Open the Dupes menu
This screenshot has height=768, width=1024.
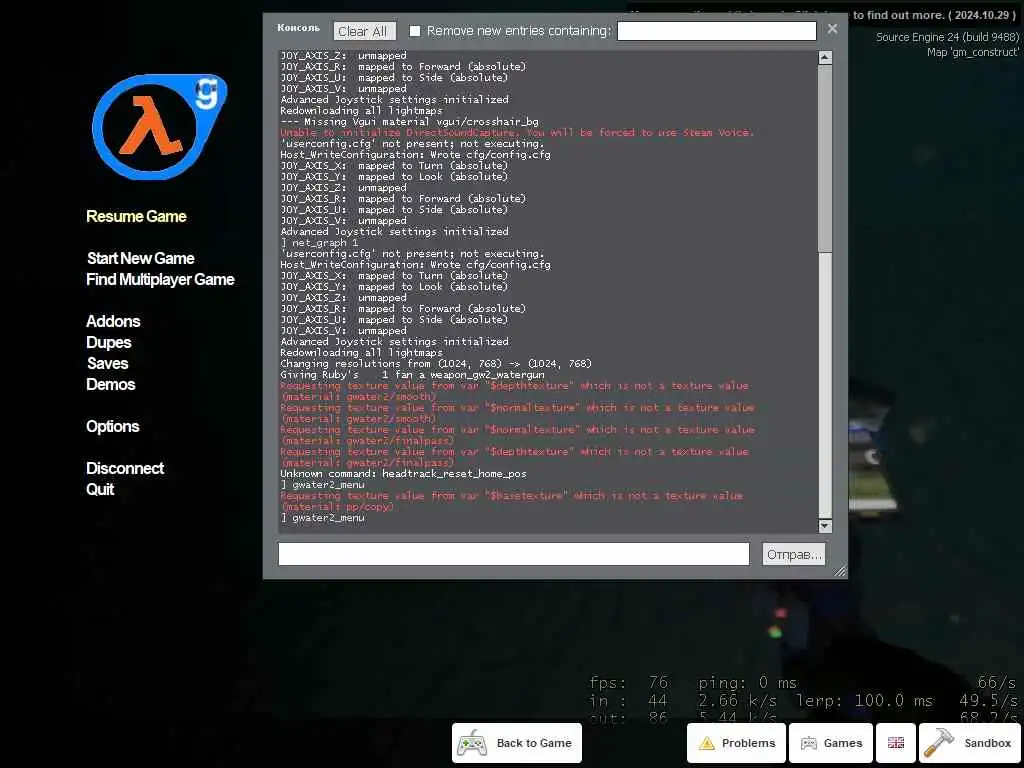(x=108, y=342)
